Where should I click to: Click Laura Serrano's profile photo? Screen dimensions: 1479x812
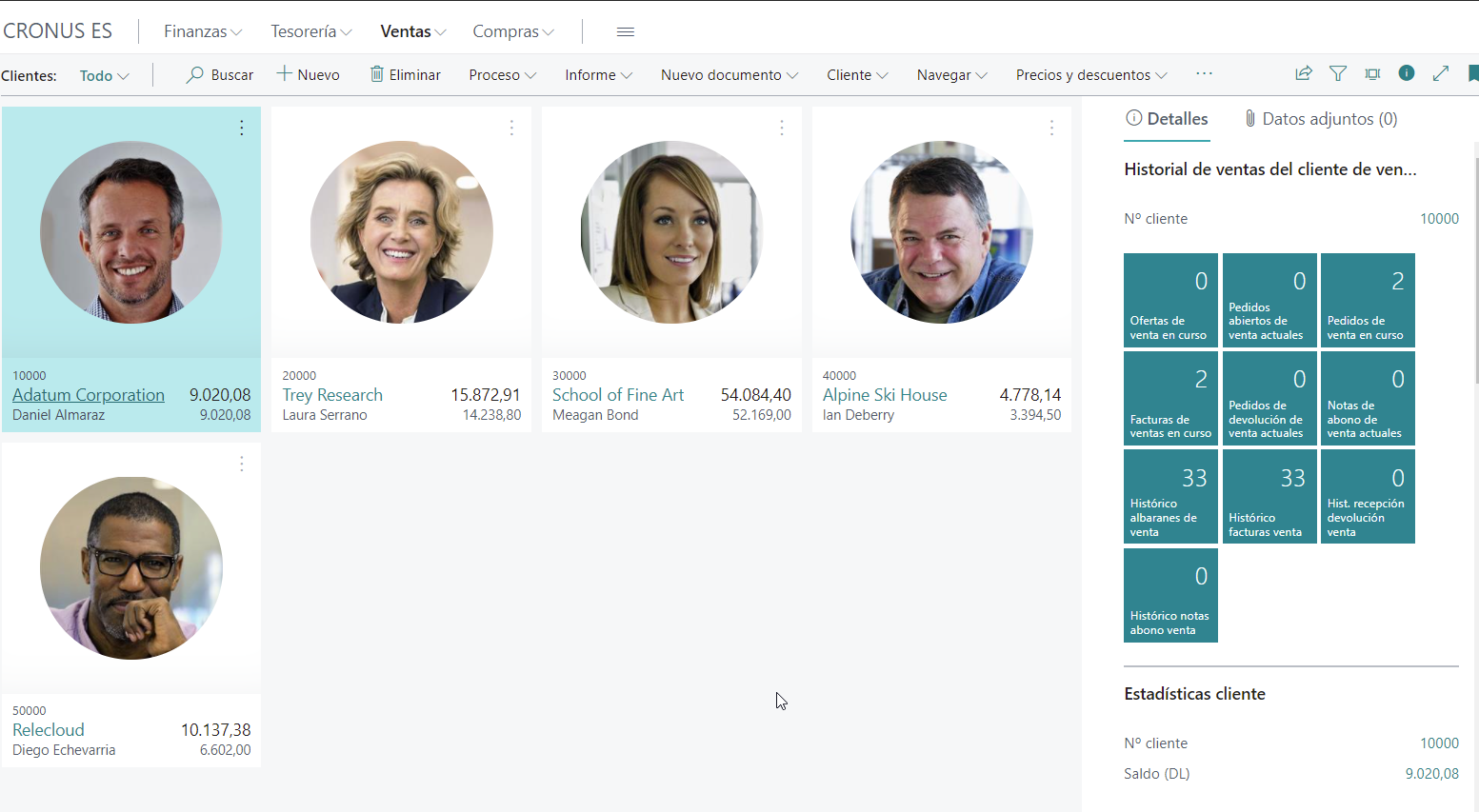[402, 232]
